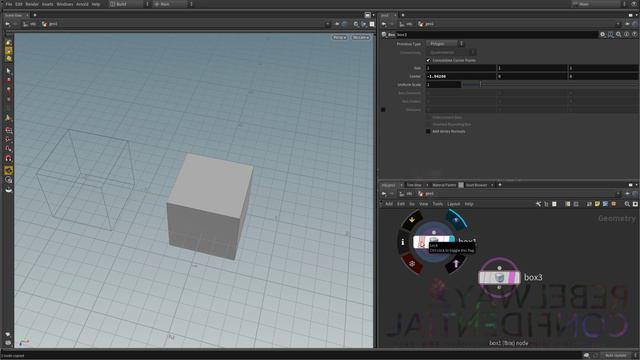
Task: Click the Uniform Scale value field
Action: point(443,84)
